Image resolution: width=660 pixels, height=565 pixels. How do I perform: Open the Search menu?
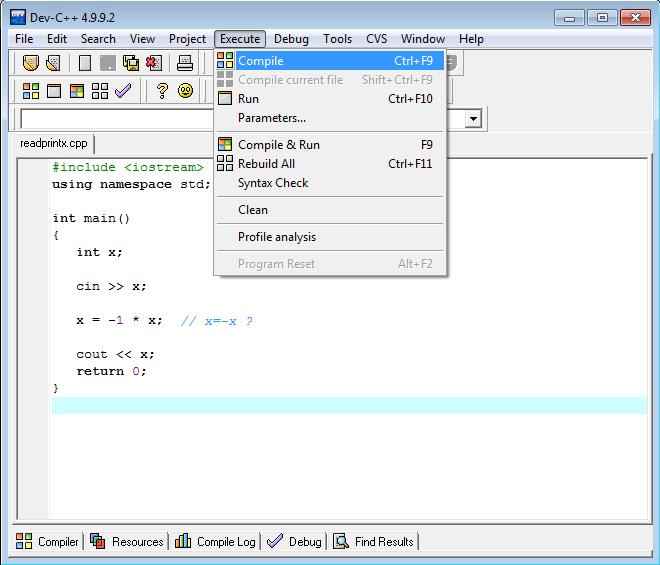tap(98, 39)
